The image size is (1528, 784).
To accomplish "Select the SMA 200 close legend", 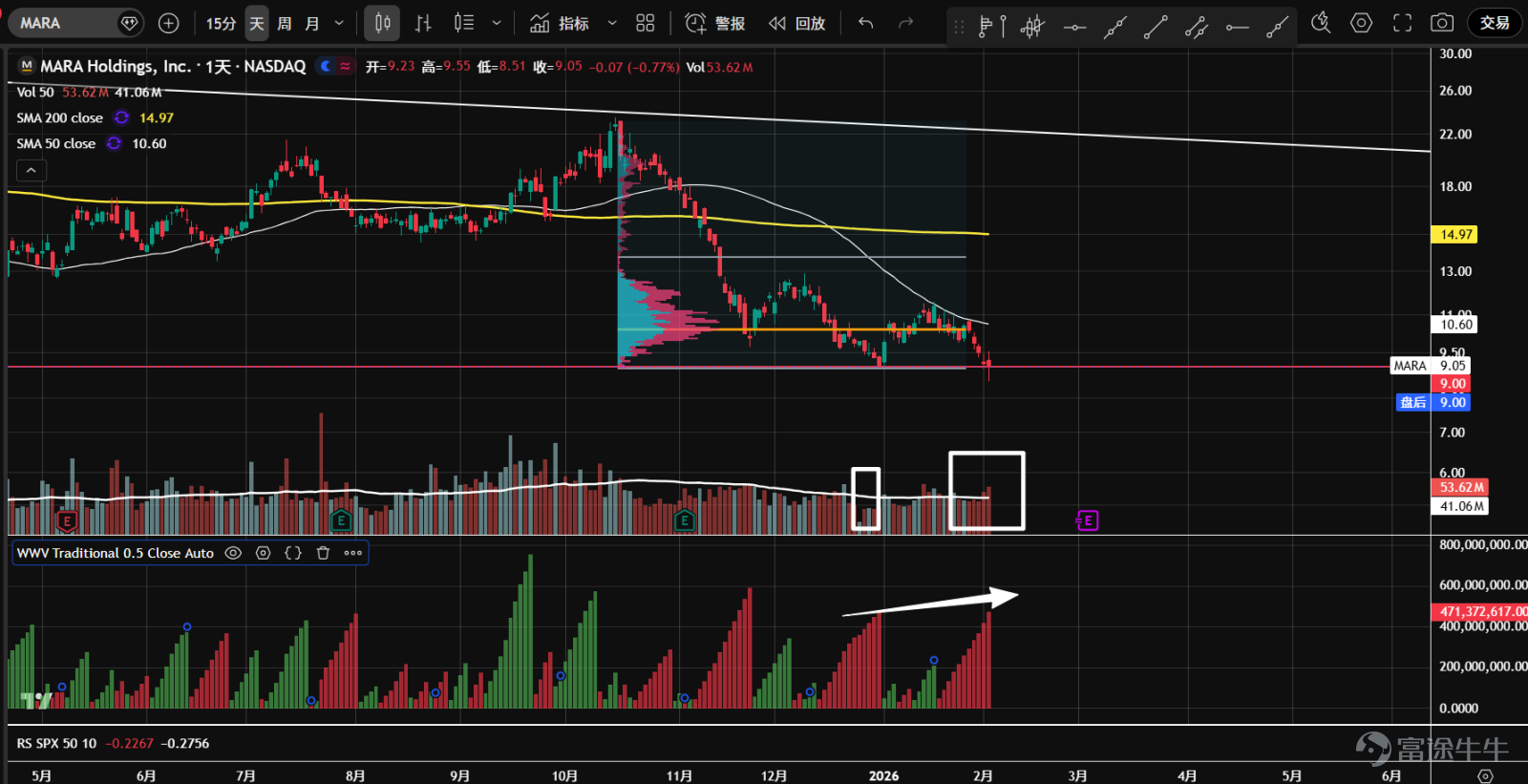I will point(59,117).
